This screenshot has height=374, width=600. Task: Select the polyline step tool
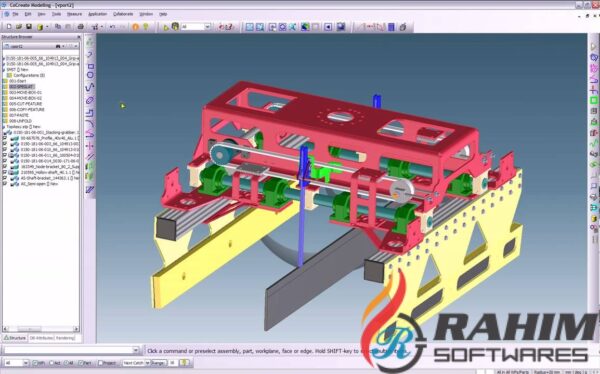pos(90,113)
